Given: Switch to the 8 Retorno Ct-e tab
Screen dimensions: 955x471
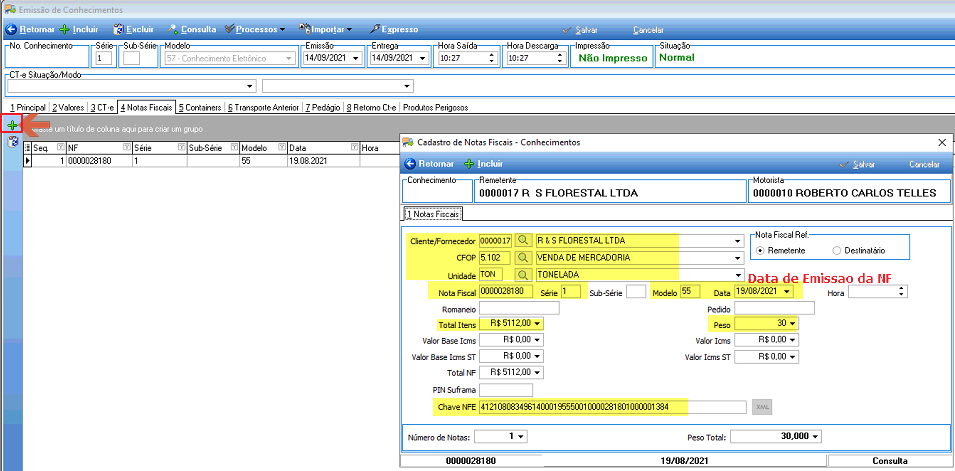Looking at the screenshot, I should click(371, 108).
